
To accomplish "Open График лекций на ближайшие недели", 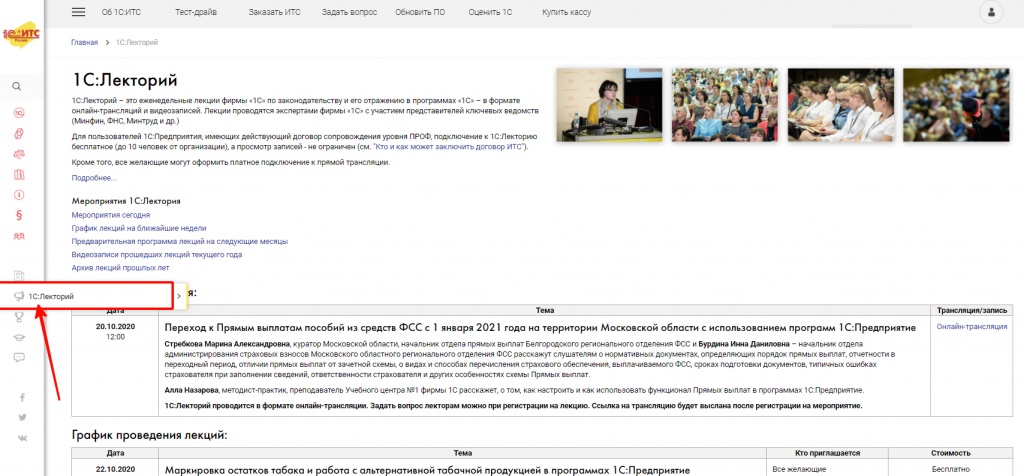I will (138, 228).
